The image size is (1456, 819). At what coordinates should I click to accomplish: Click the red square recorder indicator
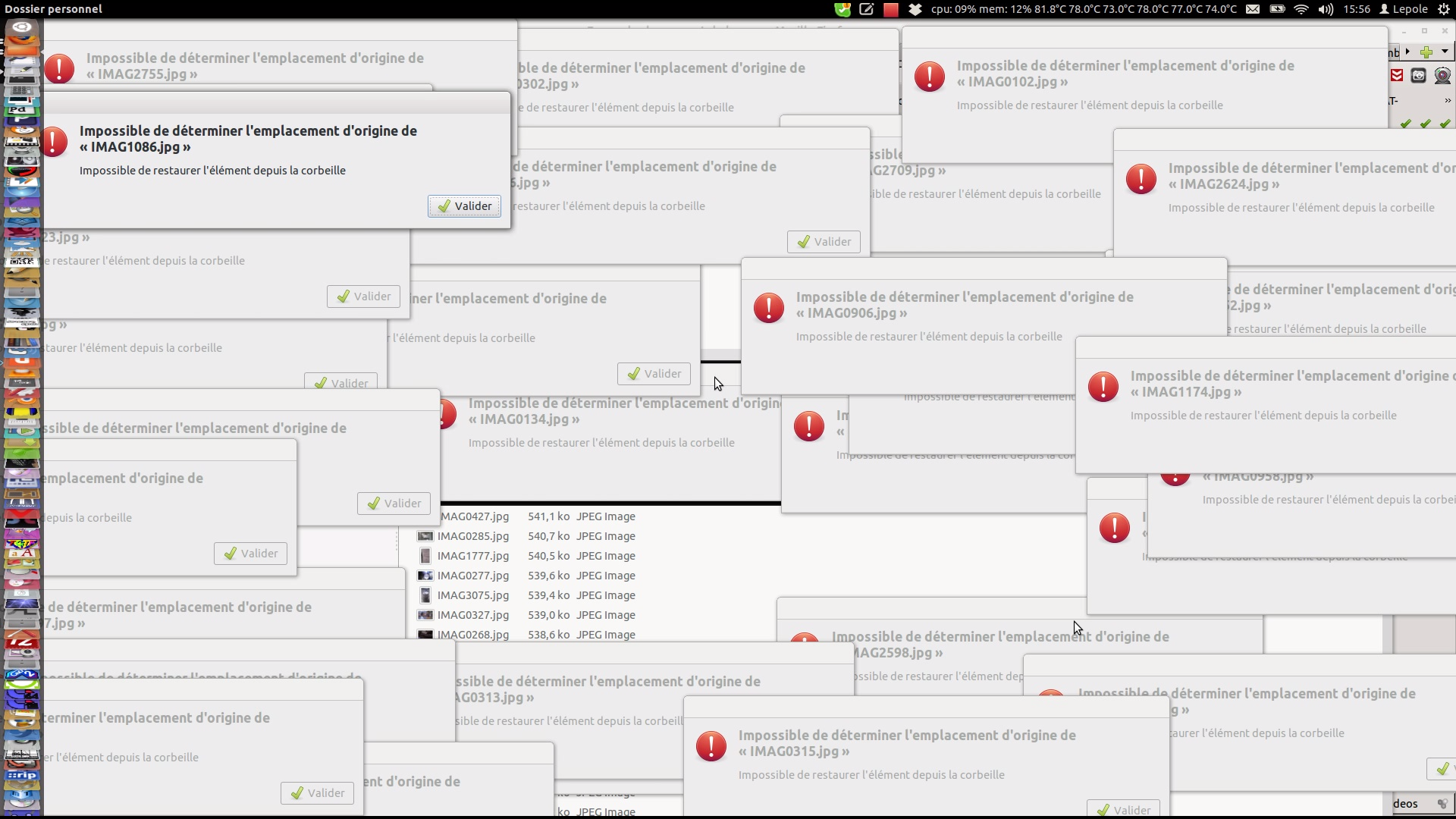coord(891,9)
